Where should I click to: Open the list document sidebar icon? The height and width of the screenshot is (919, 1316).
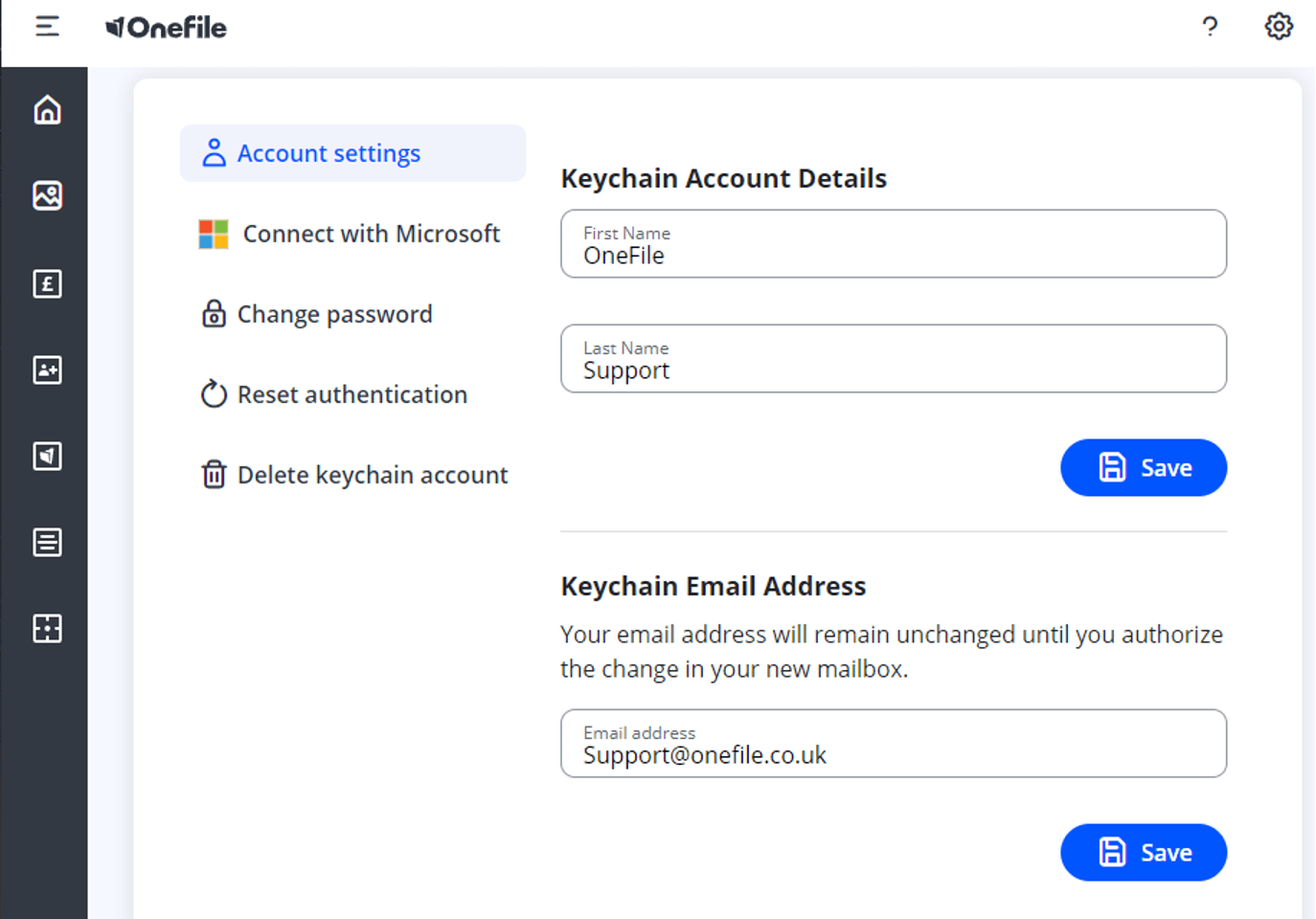click(47, 542)
